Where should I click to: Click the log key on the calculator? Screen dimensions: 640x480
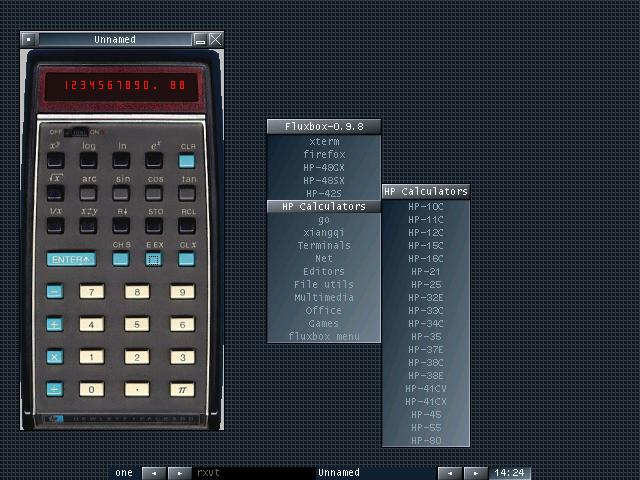pos(89,160)
